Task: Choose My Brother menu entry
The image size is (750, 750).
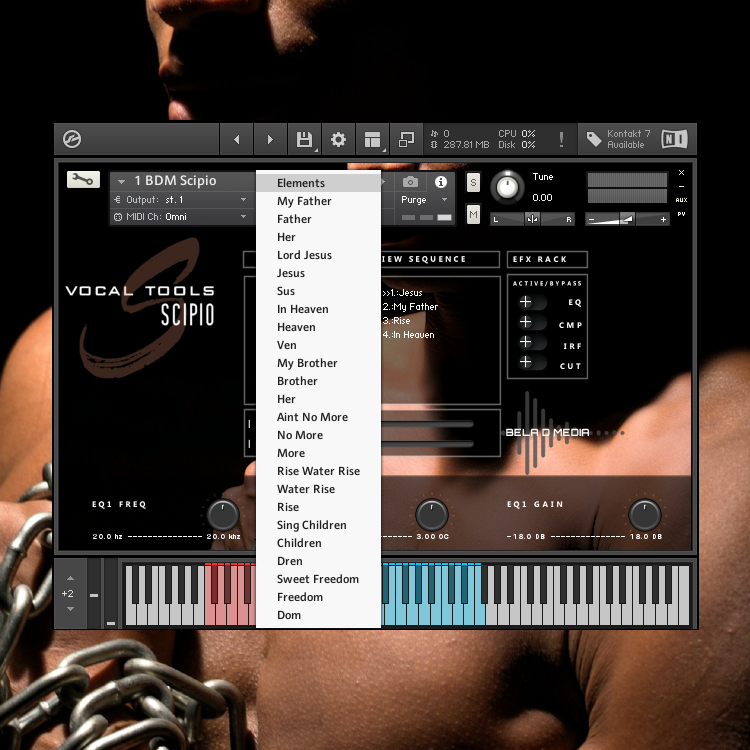Action: 318,363
